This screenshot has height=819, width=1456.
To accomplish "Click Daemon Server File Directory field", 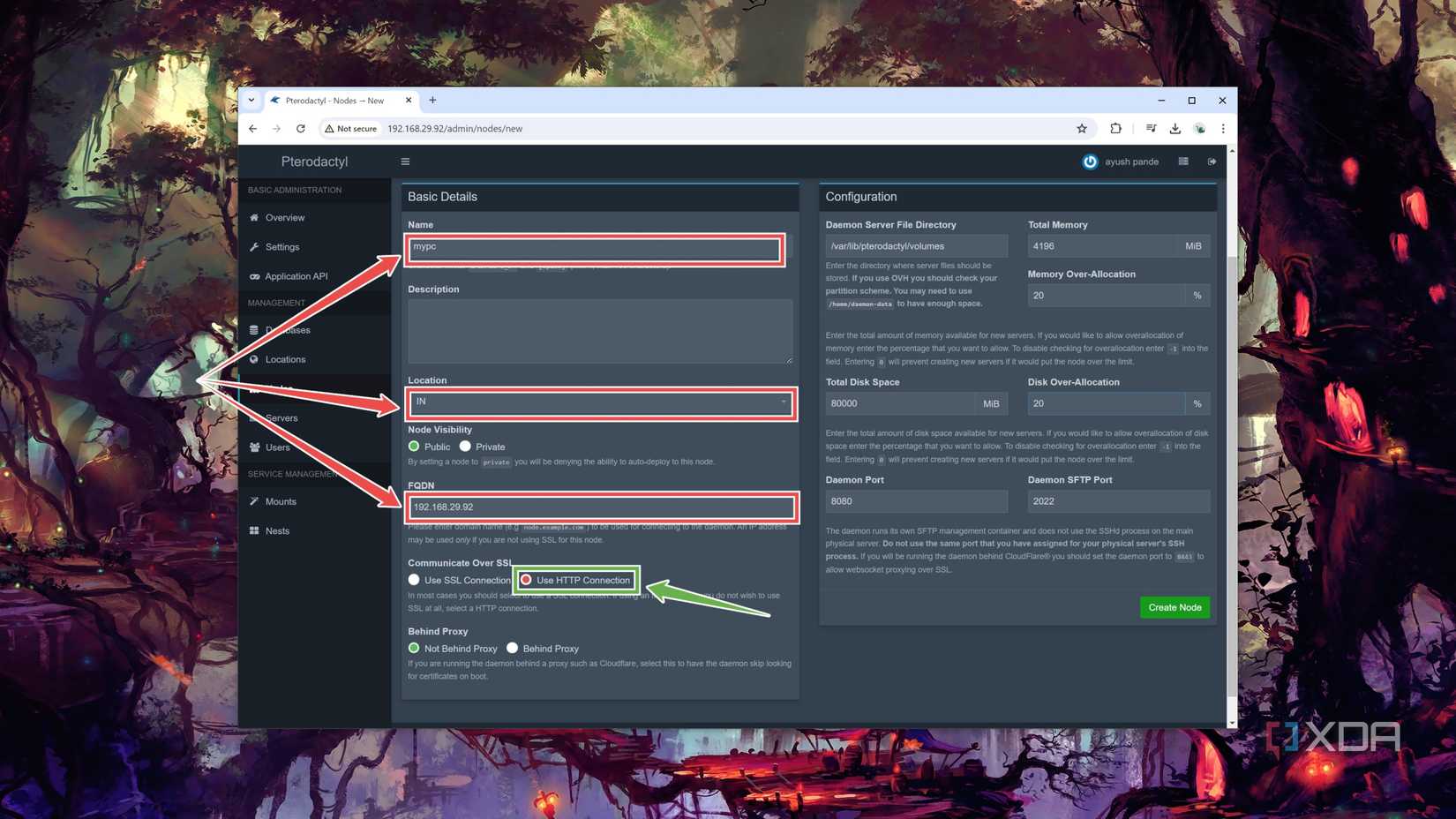I will pos(916,246).
